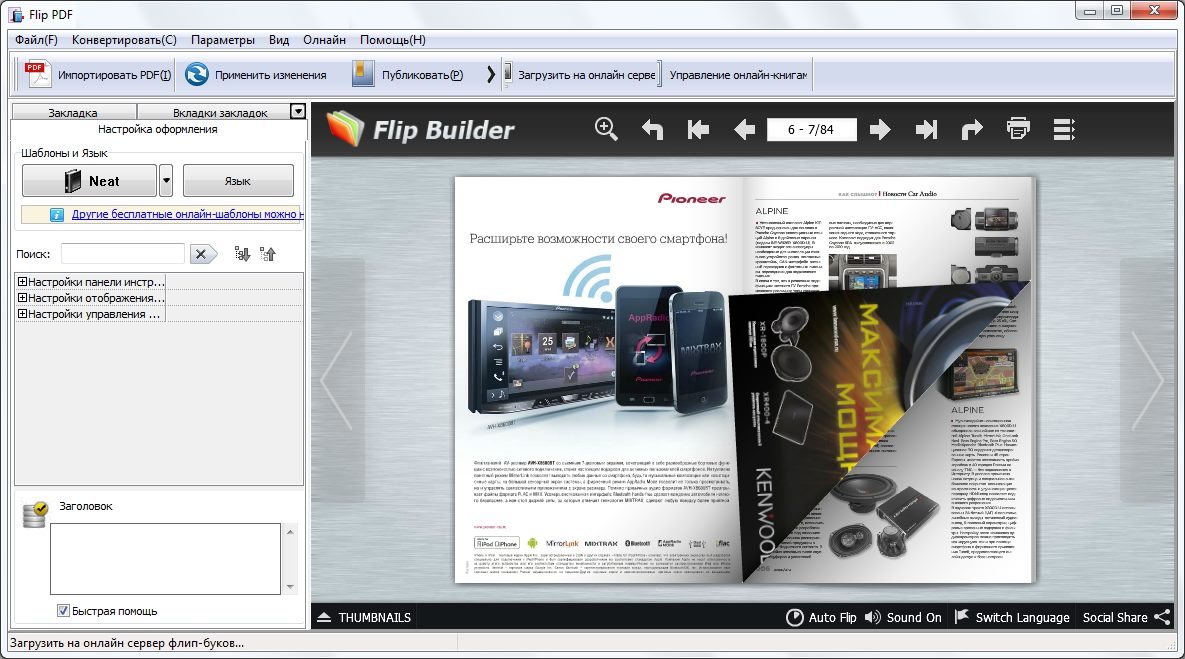
Task: Click the zoom in magnifier icon
Action: (x=606, y=129)
